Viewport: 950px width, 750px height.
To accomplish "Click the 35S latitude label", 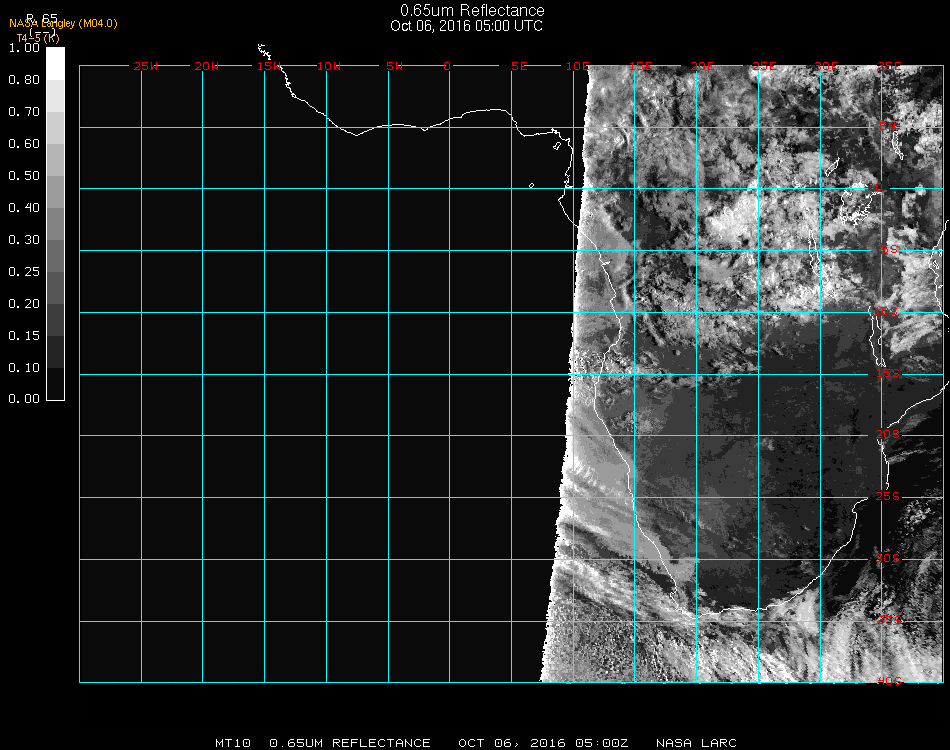I will pyautogui.click(x=889, y=620).
